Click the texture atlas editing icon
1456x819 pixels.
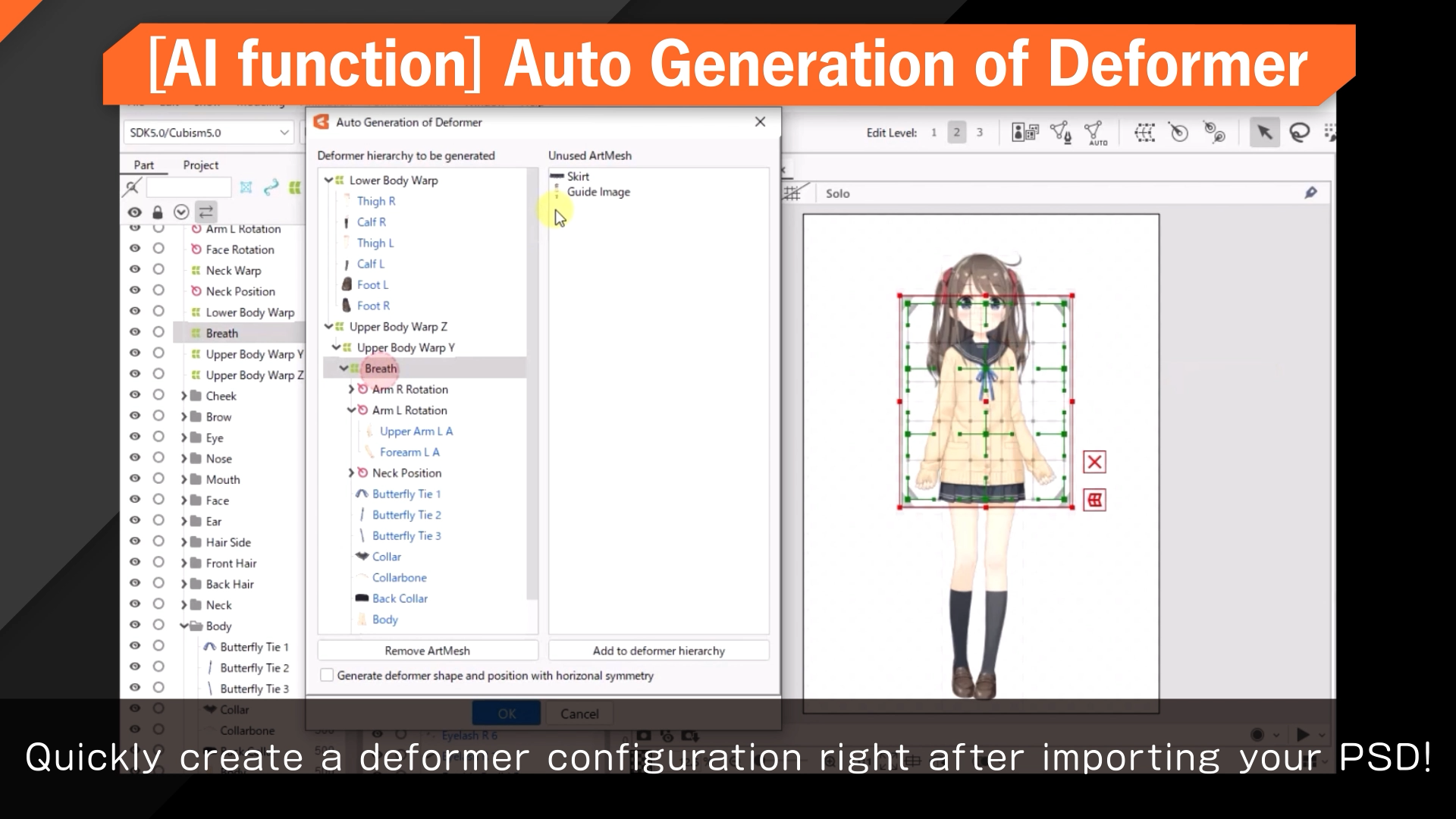click(x=1026, y=131)
